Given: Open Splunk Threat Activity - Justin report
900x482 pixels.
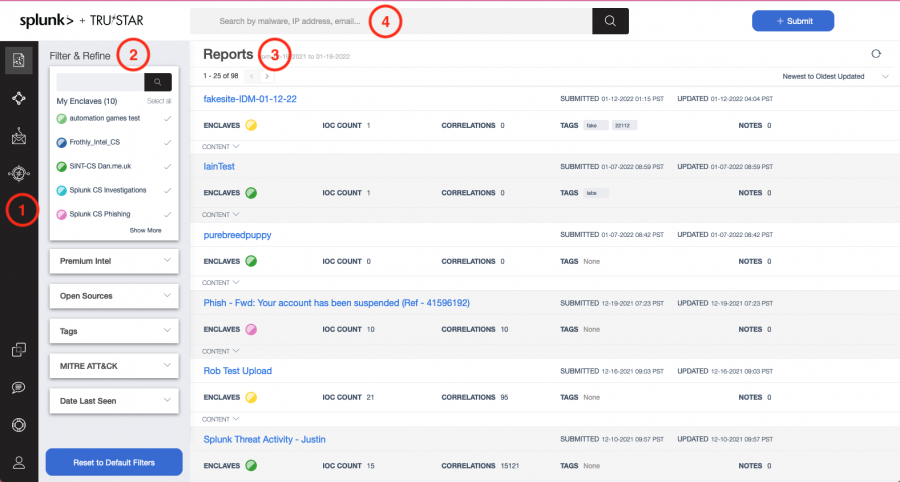Looking at the screenshot, I should [264, 439].
